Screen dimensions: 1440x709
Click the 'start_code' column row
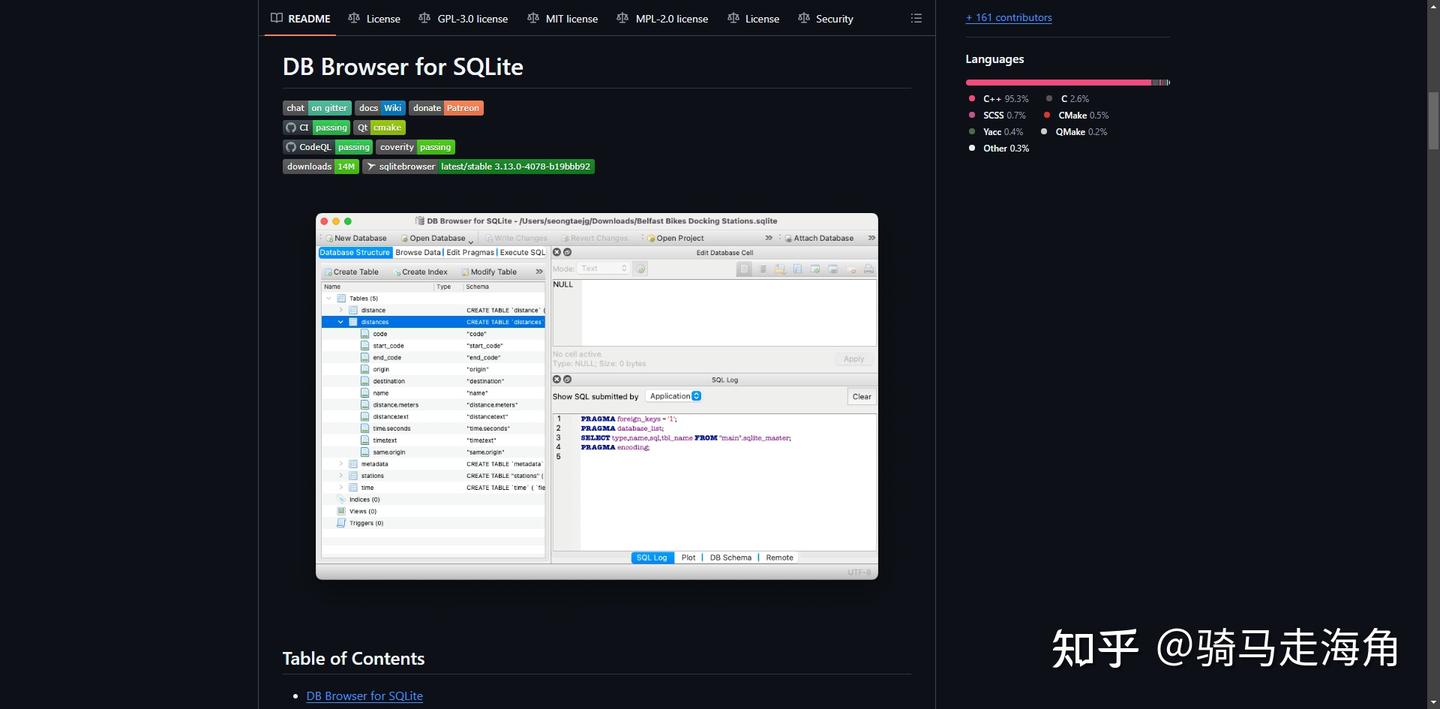point(434,346)
